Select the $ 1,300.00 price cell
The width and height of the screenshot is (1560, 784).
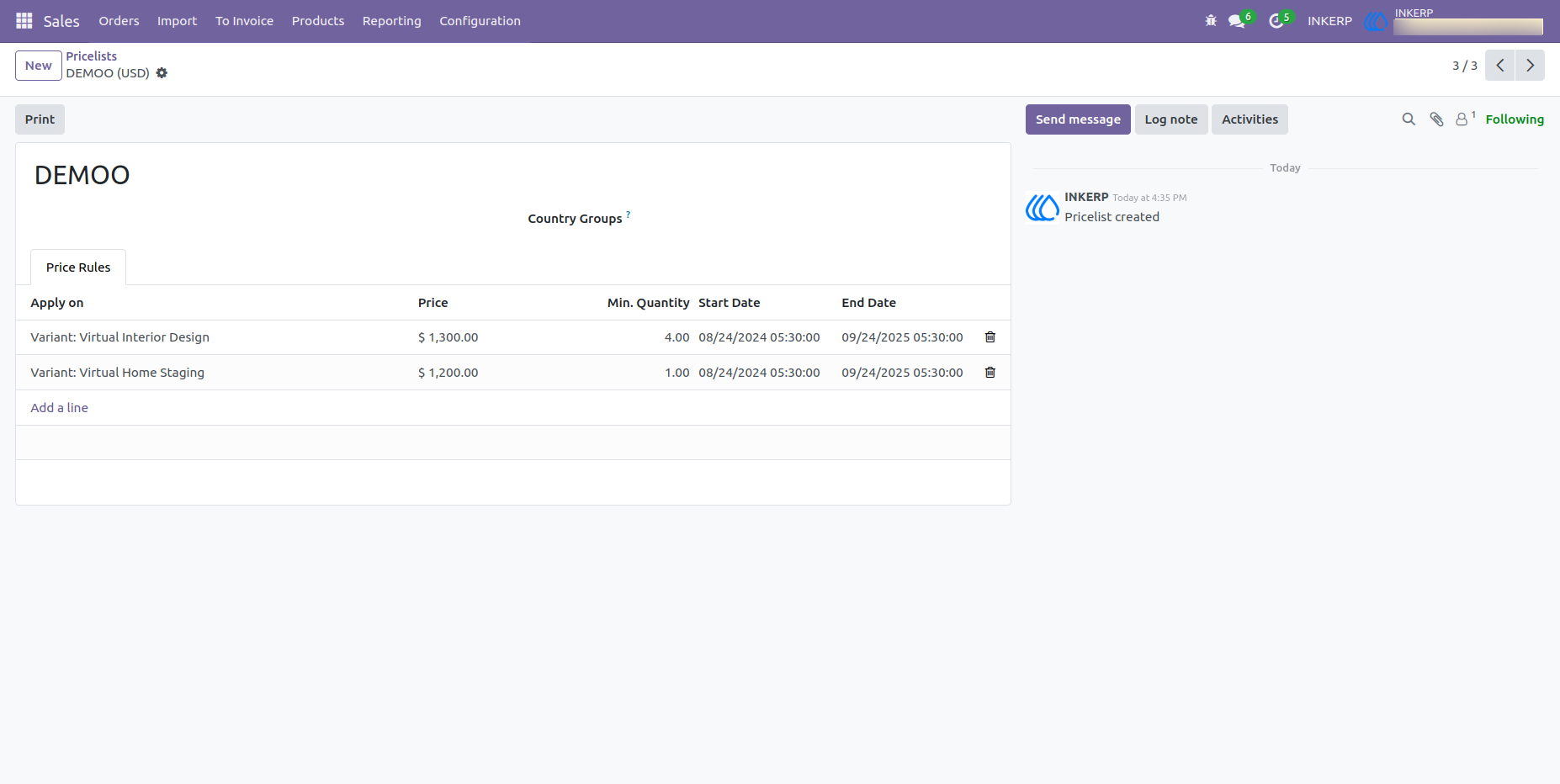[x=448, y=337]
